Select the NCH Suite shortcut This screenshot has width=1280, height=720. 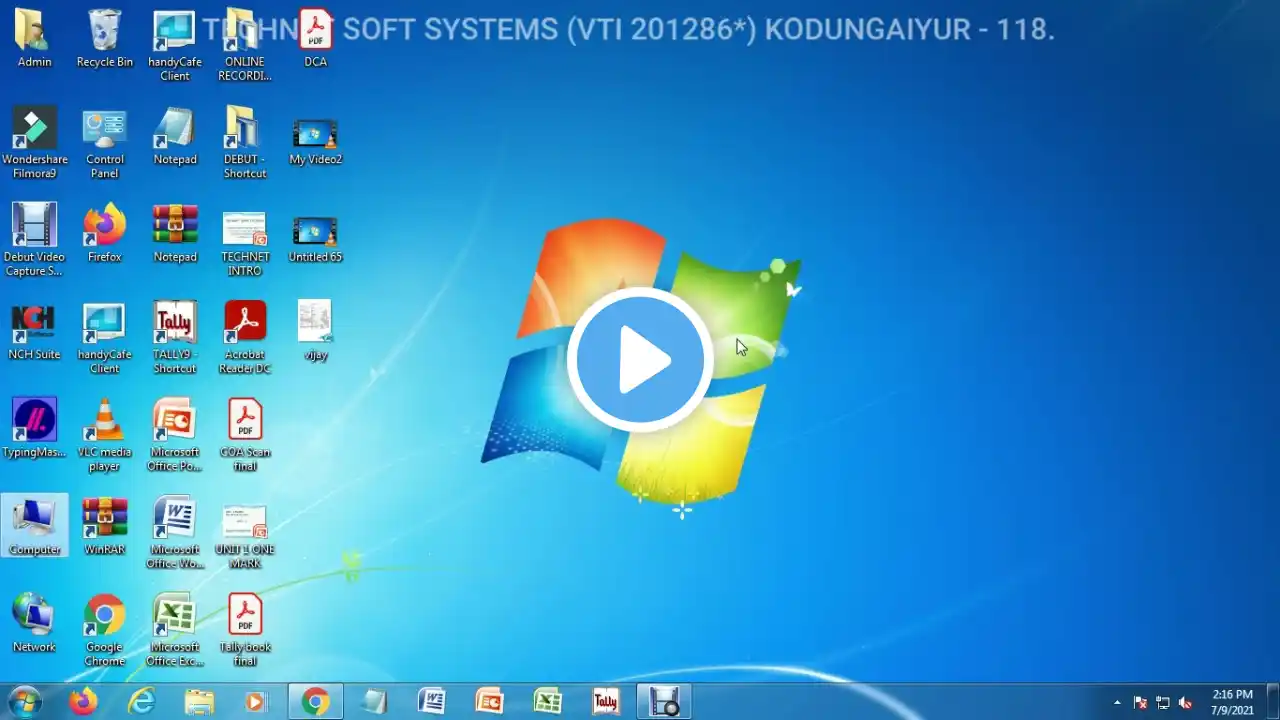click(34, 330)
